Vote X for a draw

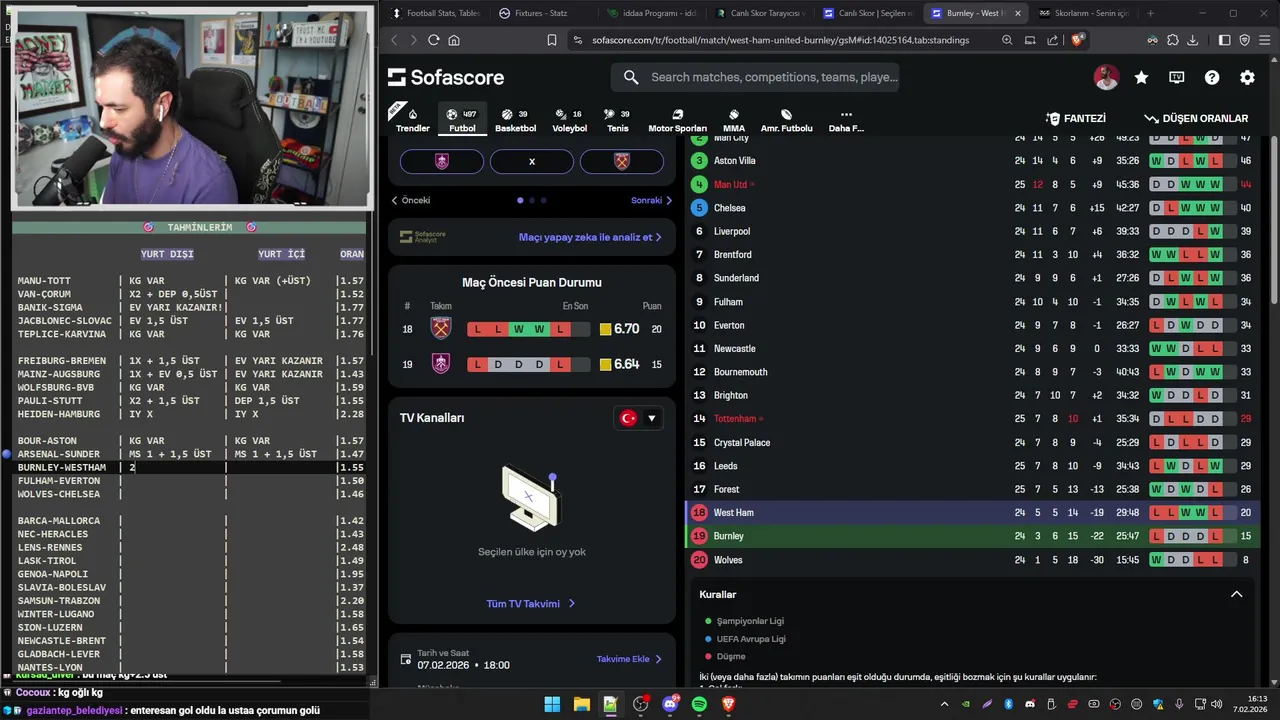532,161
